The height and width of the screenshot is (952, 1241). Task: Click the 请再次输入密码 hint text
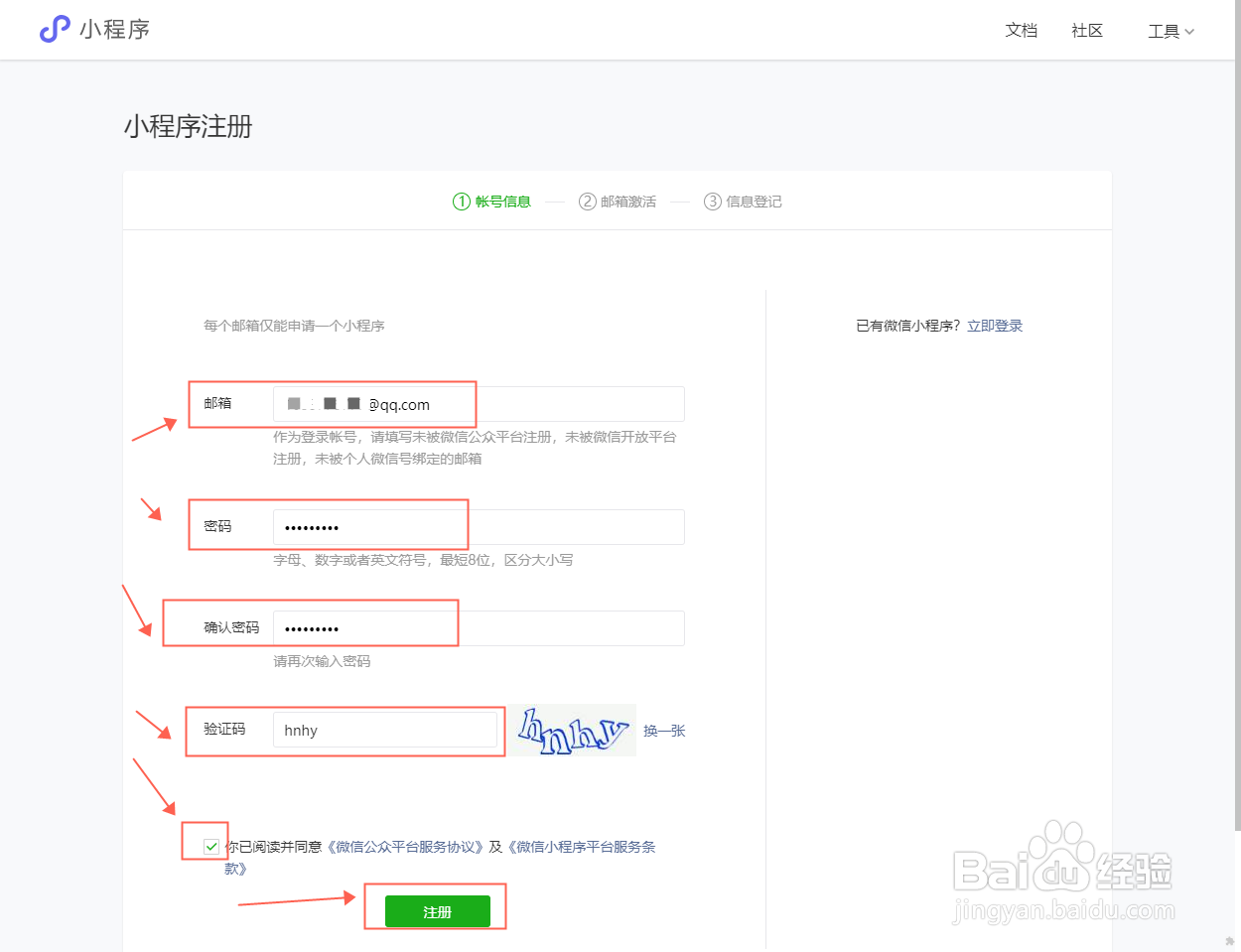click(322, 661)
